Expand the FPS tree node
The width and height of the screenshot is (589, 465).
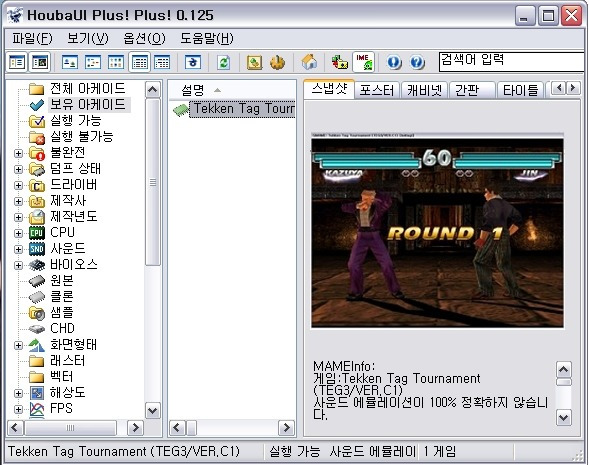click(x=18, y=409)
